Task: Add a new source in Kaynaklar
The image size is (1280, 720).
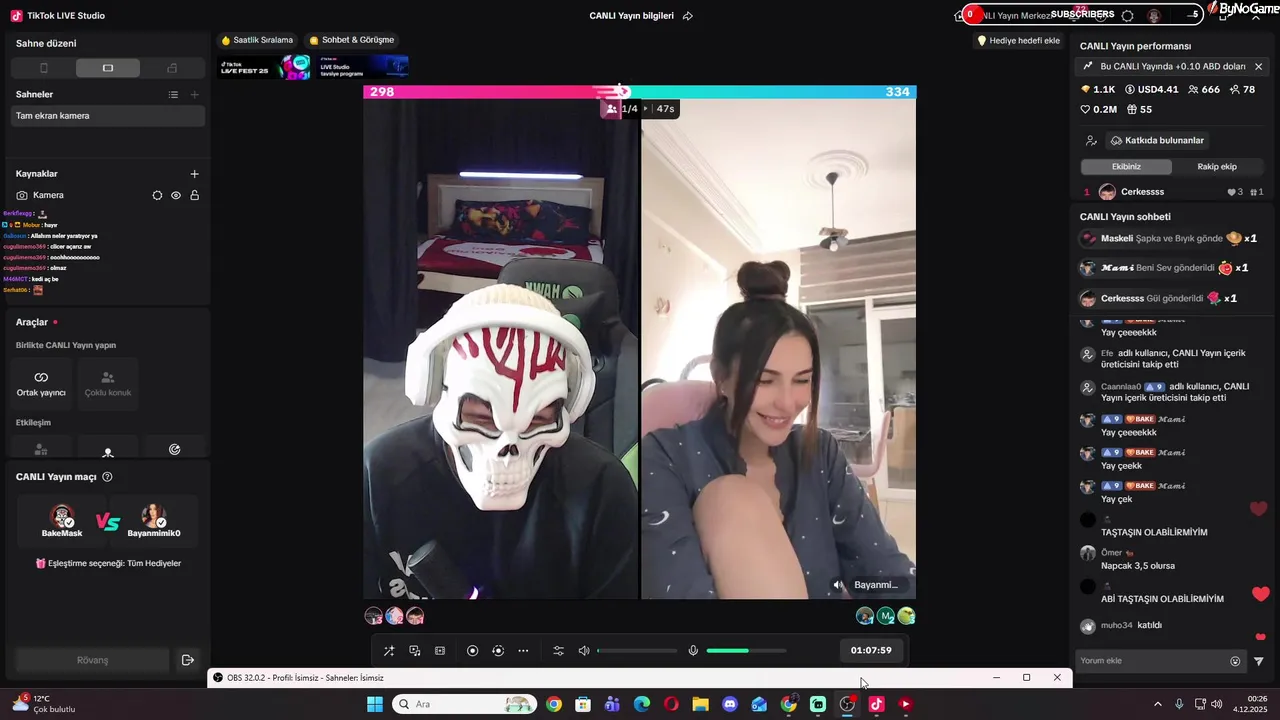Action: click(x=194, y=174)
